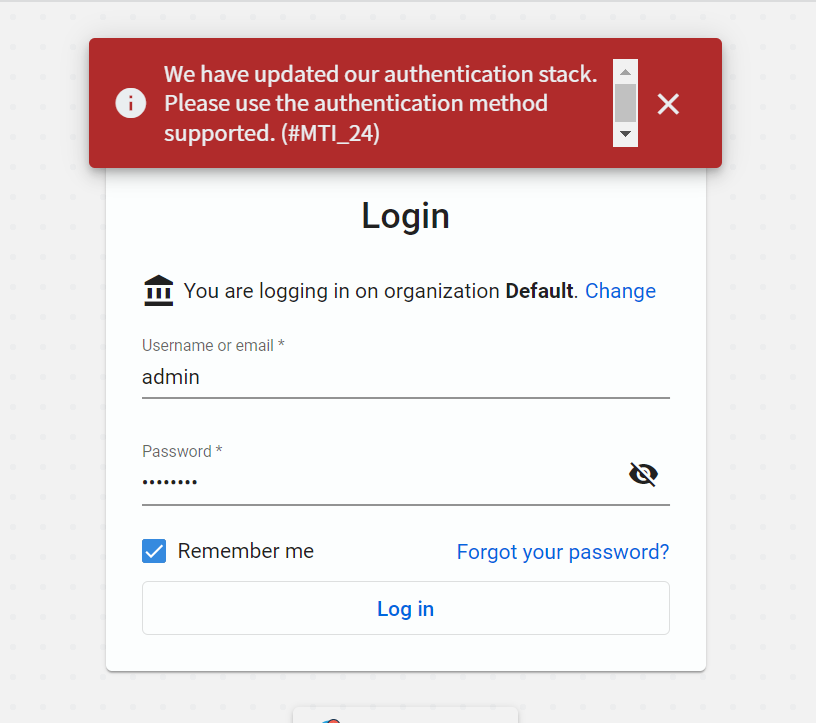Show the password using the eye icon
Screen dimensions: 816x723
(644, 474)
